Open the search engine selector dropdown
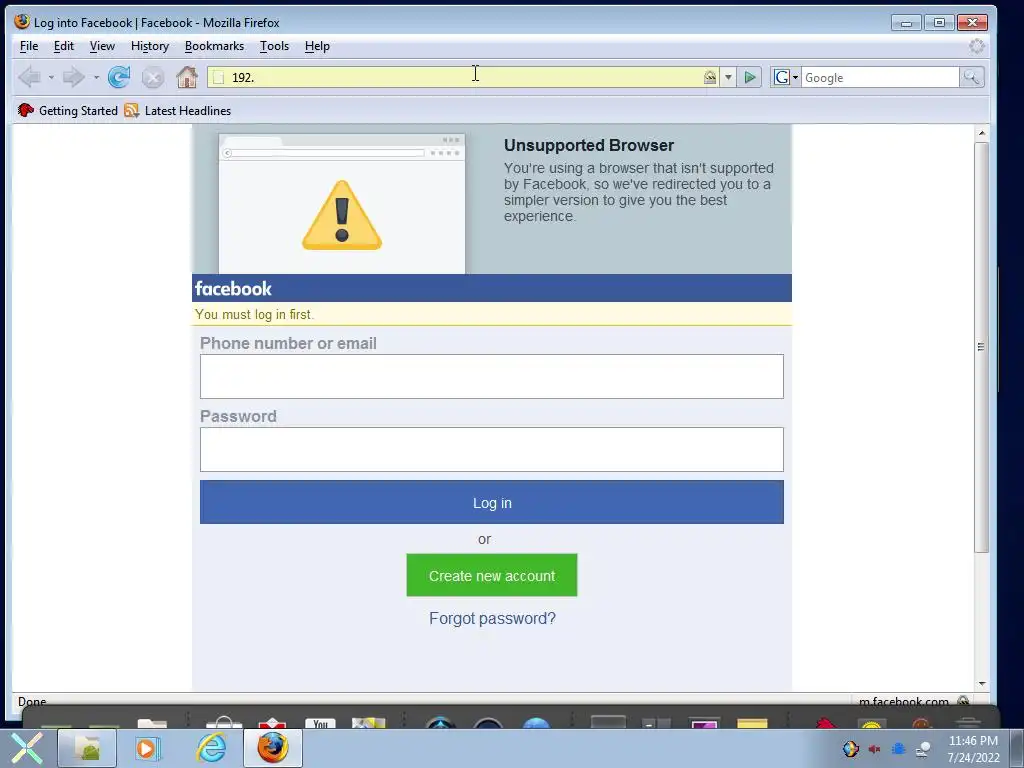1024x768 pixels. (x=786, y=77)
